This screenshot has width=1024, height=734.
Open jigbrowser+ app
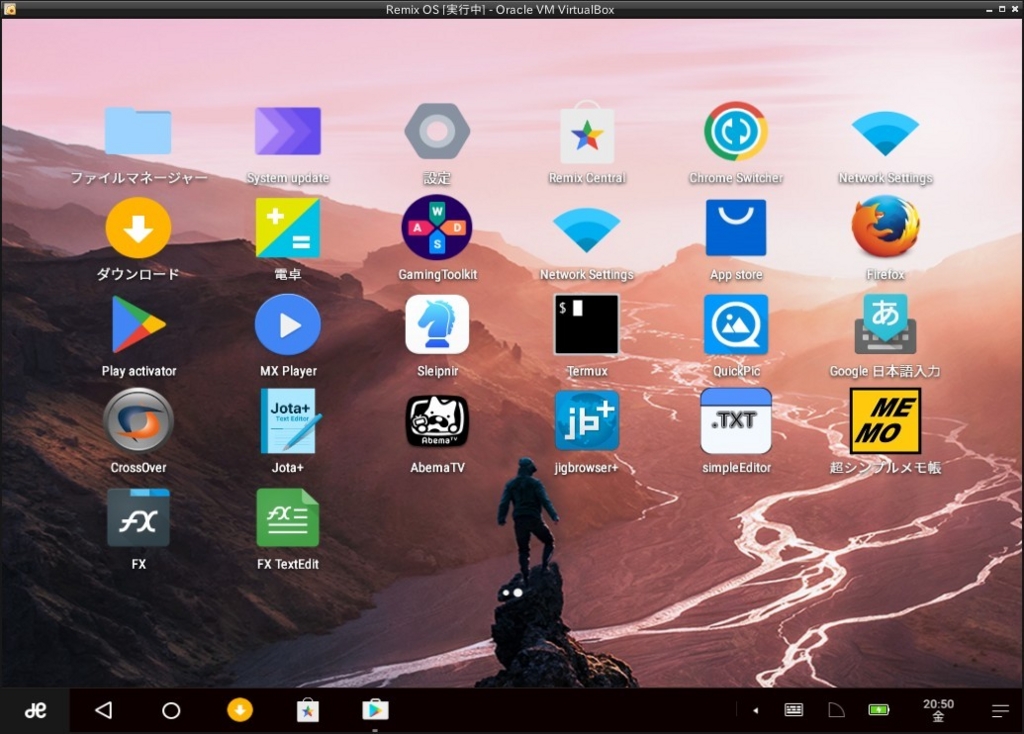click(586, 421)
